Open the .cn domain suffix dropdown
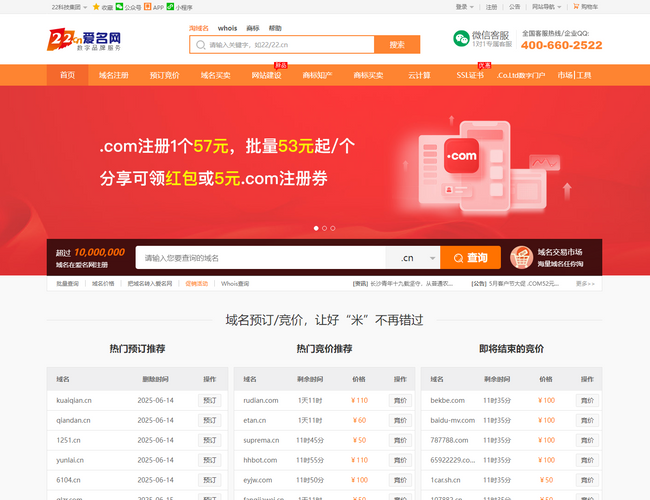This screenshot has height=500, width=650. click(x=413, y=258)
